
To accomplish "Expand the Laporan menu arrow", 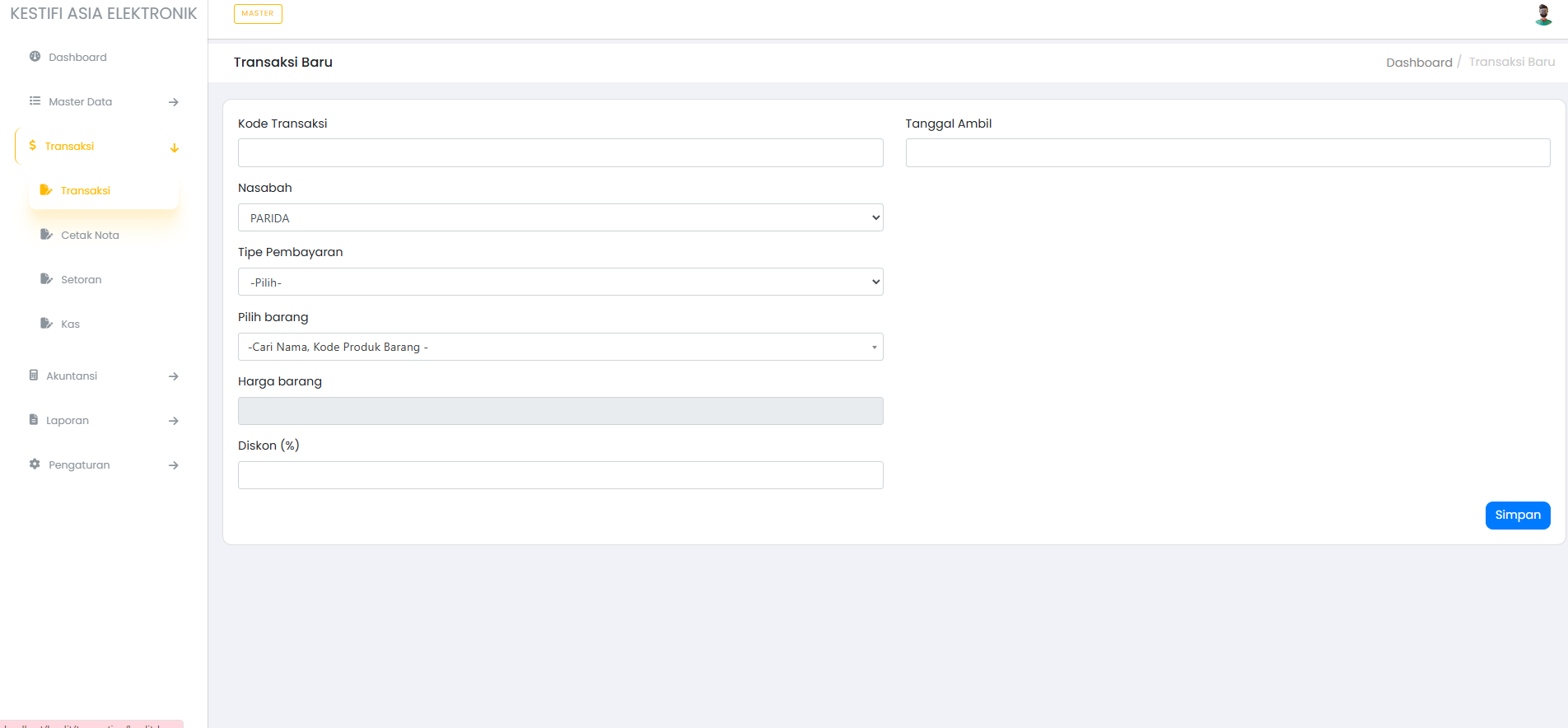I will click(174, 421).
